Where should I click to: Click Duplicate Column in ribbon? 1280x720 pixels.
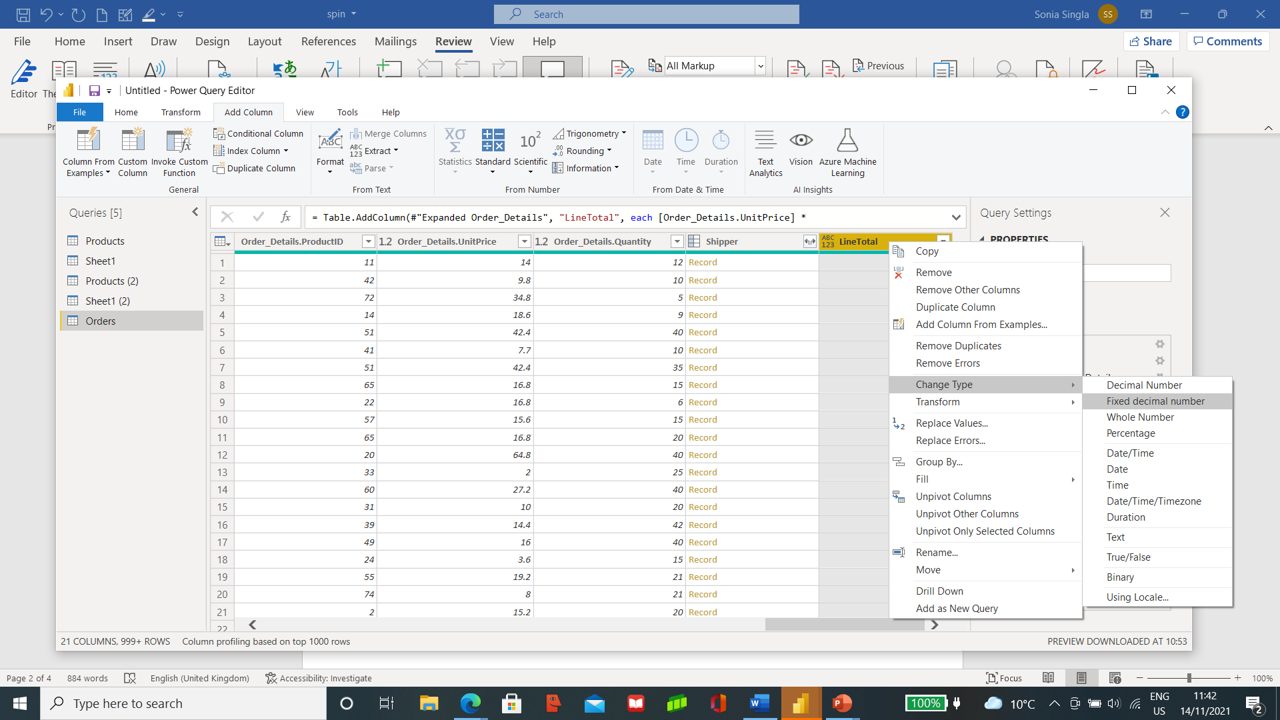[x=254, y=168]
